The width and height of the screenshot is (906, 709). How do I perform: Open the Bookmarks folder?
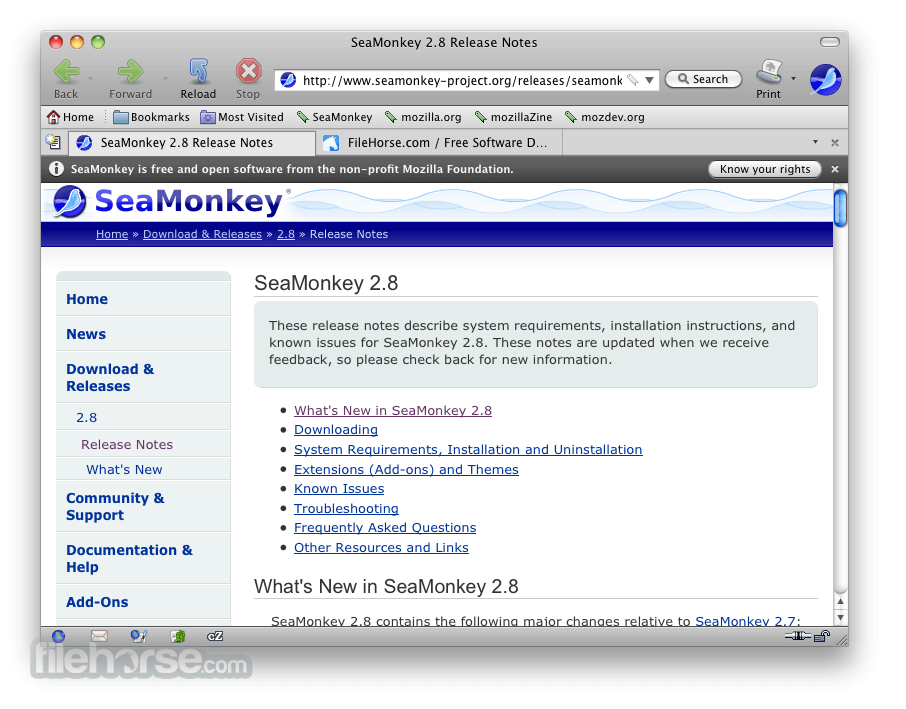pos(151,117)
